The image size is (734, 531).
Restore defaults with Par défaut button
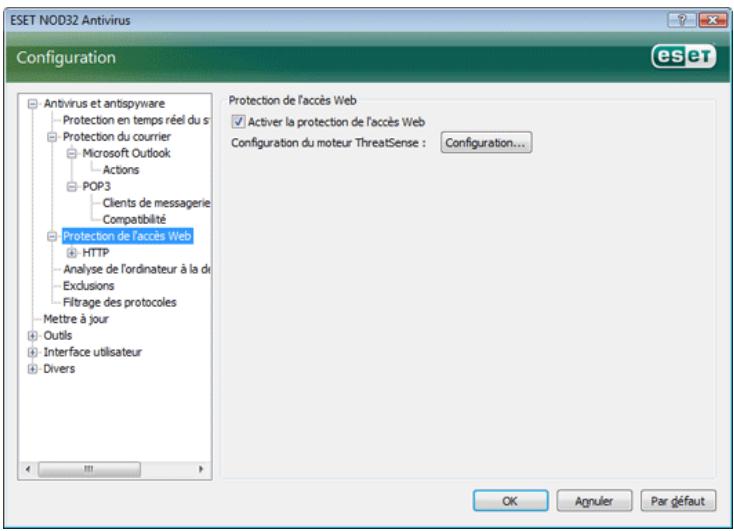[678, 501]
